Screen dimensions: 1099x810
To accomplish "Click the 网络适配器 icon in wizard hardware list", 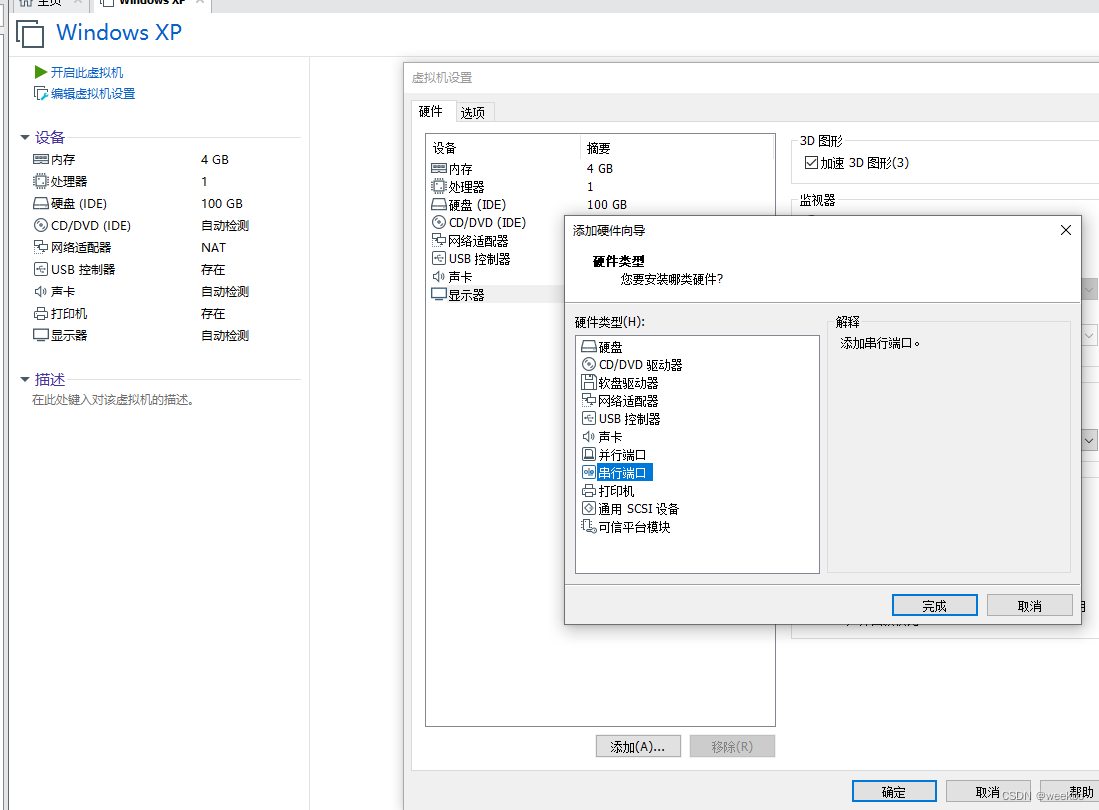I will tap(589, 400).
